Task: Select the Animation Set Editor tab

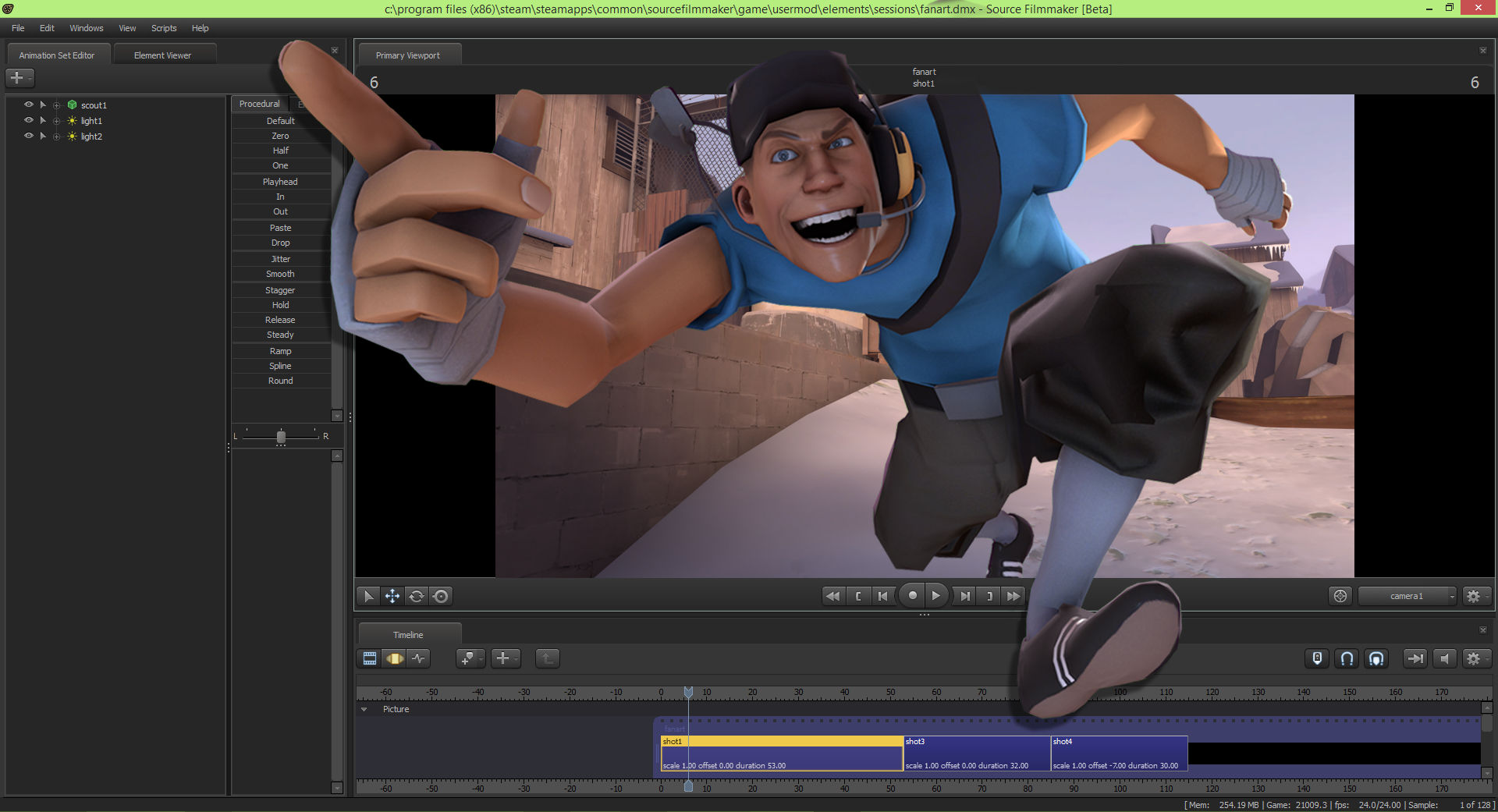Action: pos(57,55)
